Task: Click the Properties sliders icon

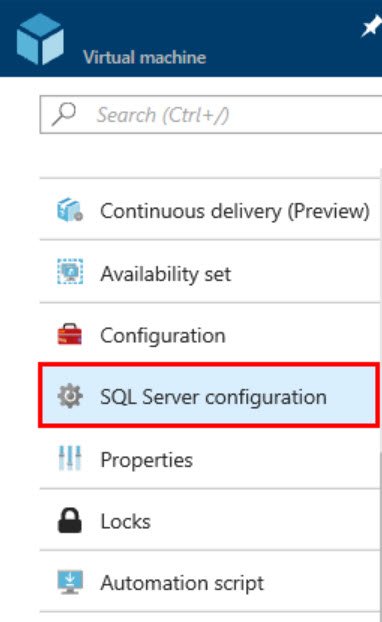Action: pos(70,458)
